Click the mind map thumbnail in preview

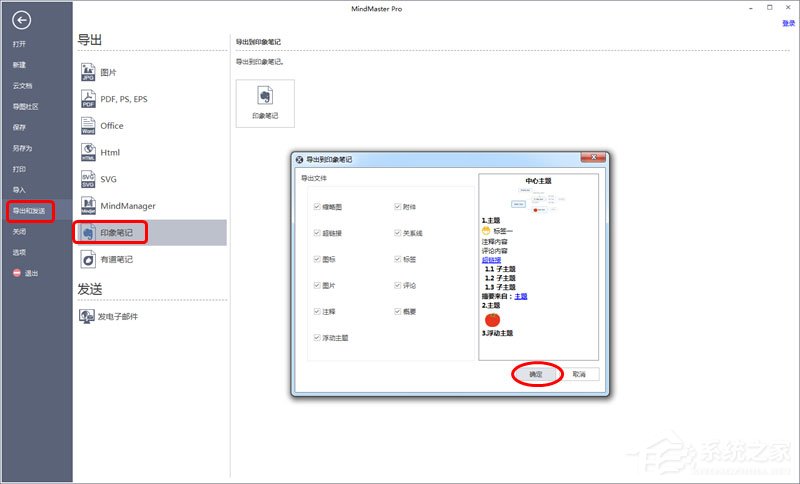[x=538, y=200]
